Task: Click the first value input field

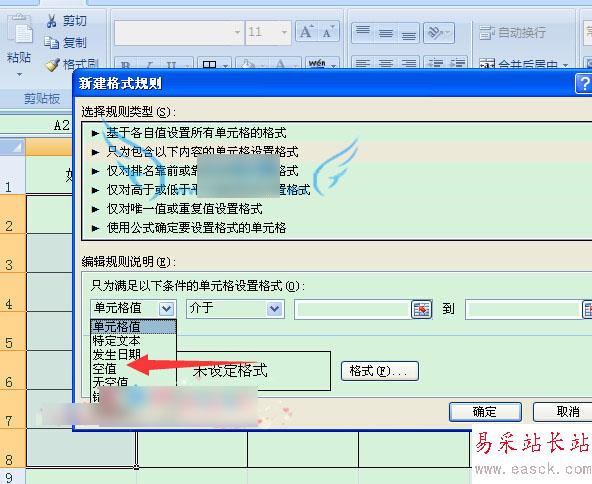Action: [353, 309]
